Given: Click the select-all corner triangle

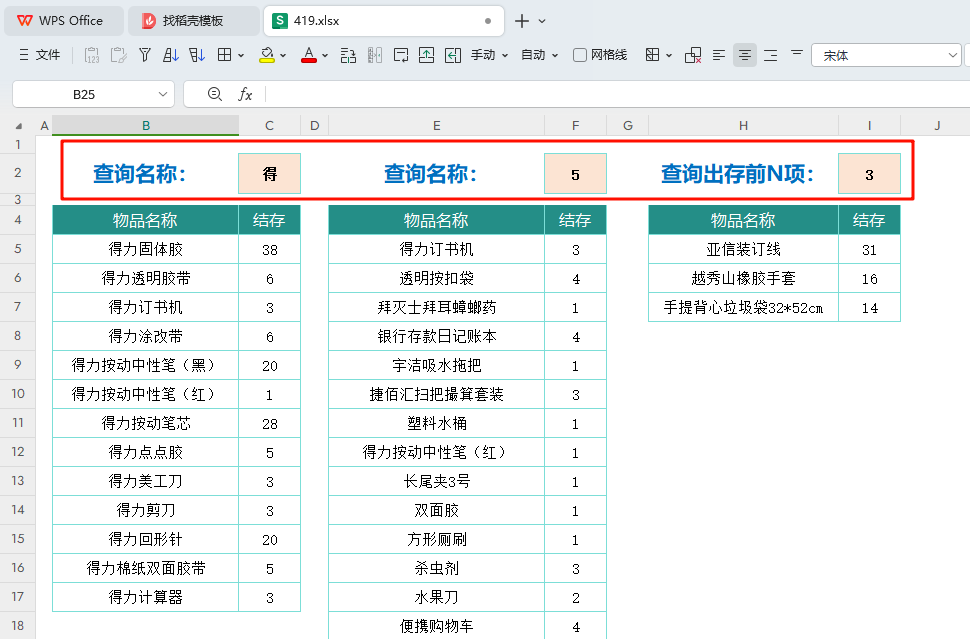Looking at the screenshot, I should (19, 126).
